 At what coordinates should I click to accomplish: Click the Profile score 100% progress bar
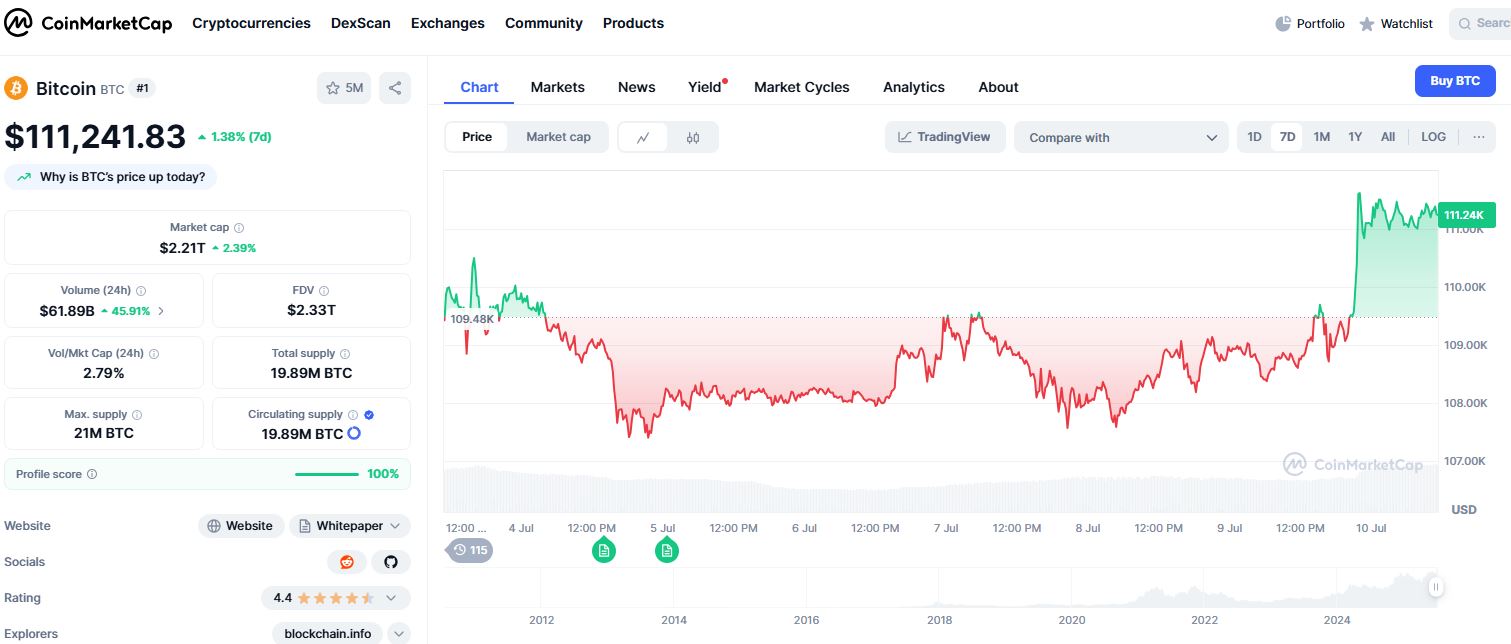tap(327, 474)
